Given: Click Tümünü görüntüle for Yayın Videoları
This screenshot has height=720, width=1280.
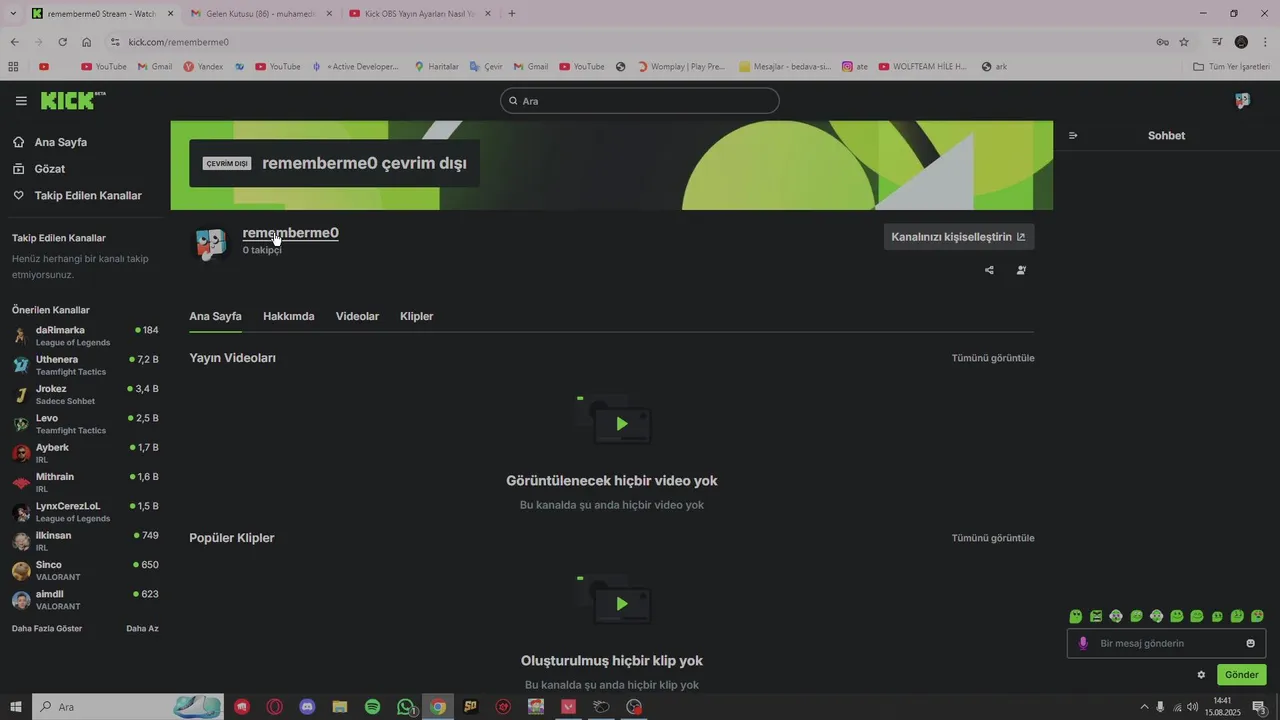Looking at the screenshot, I should point(993,358).
